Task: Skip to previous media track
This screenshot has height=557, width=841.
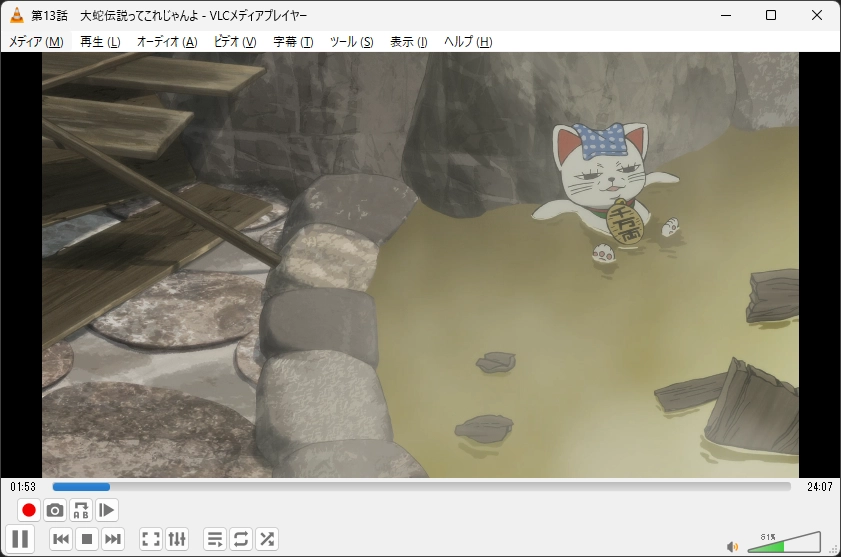Action: [61, 540]
